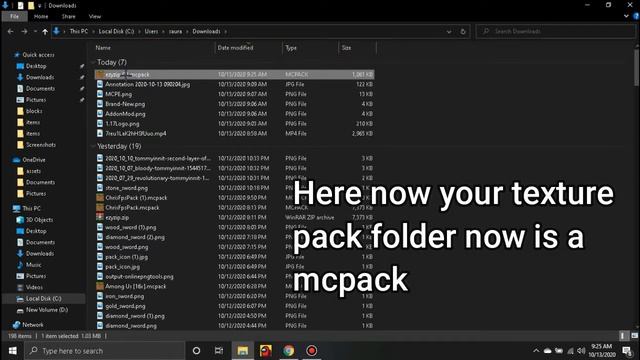Show hidden system tray icons

click(x=536, y=351)
